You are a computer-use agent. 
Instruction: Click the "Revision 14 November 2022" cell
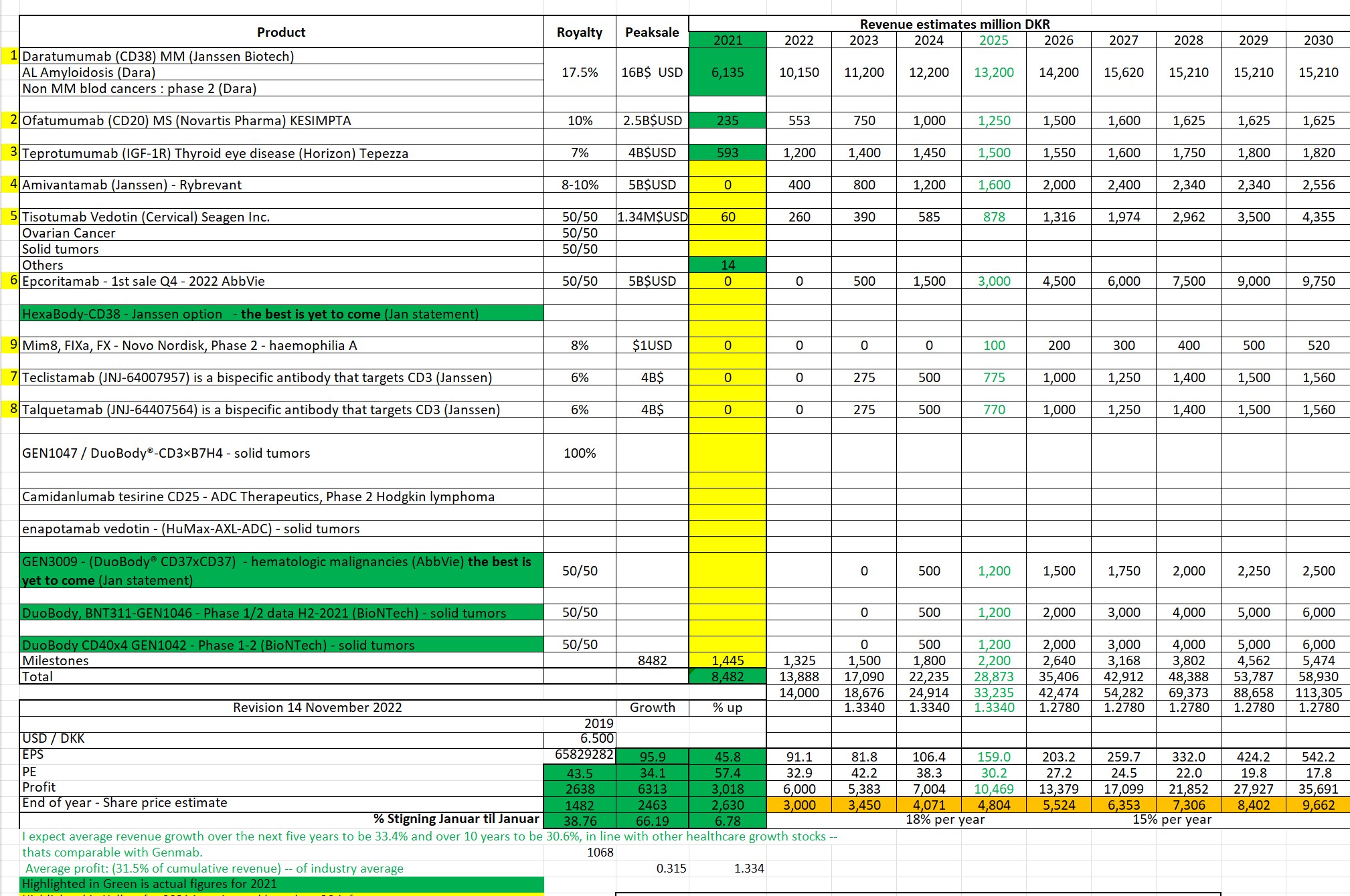pos(317,707)
